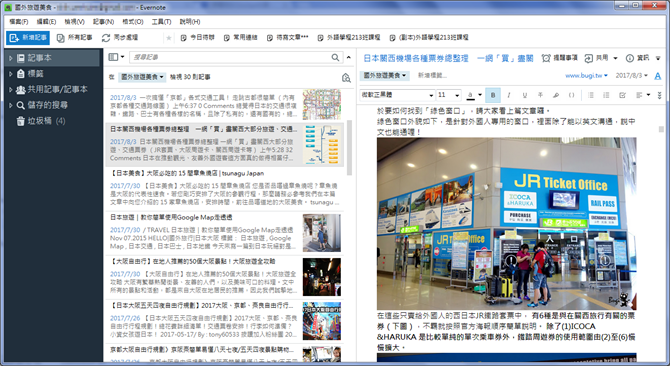The width and height of the screenshot is (670, 366).
Task: Click the shortcuts star icon
Action: 169,38
